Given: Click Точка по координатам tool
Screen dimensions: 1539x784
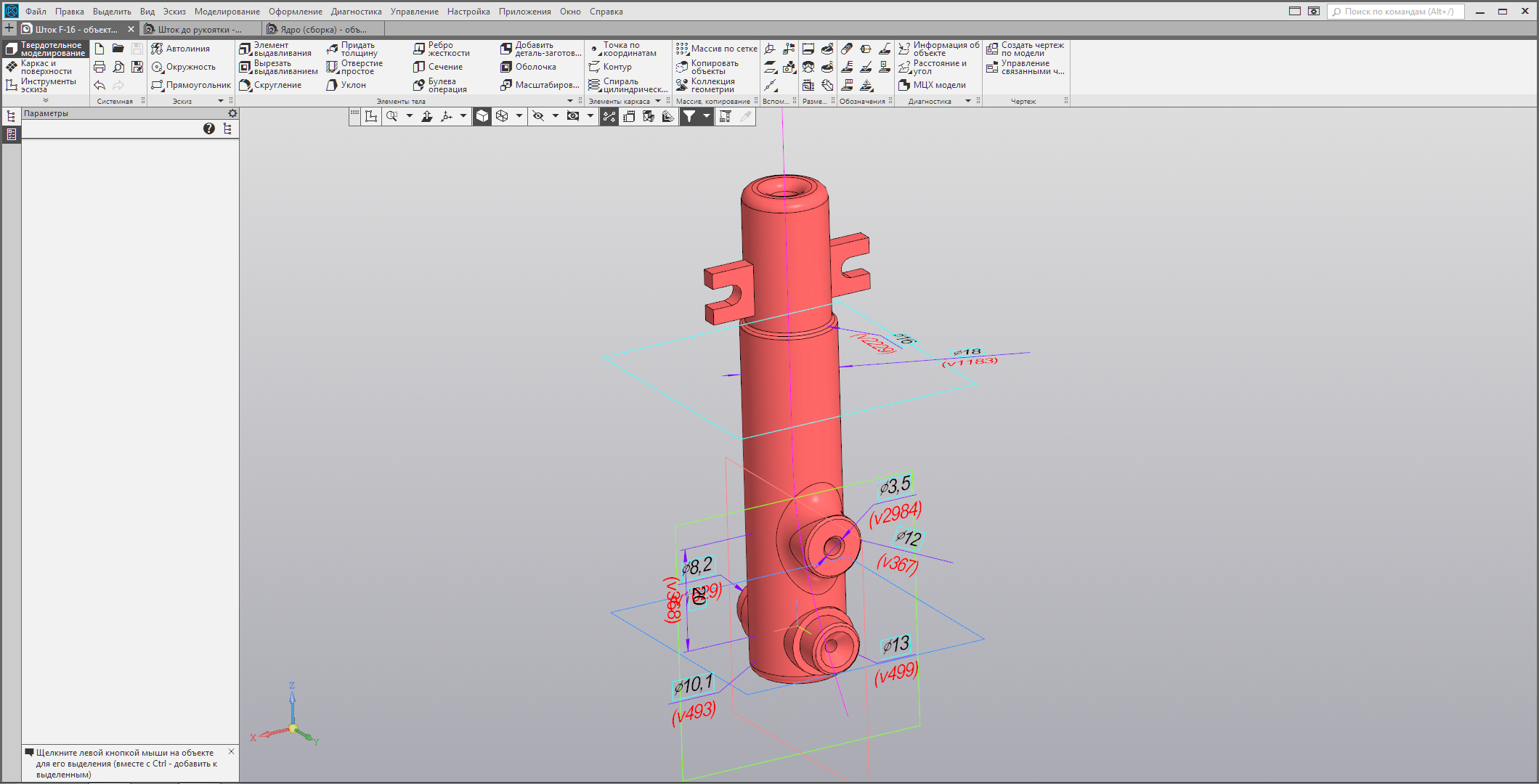Looking at the screenshot, I should pyautogui.click(x=622, y=49).
